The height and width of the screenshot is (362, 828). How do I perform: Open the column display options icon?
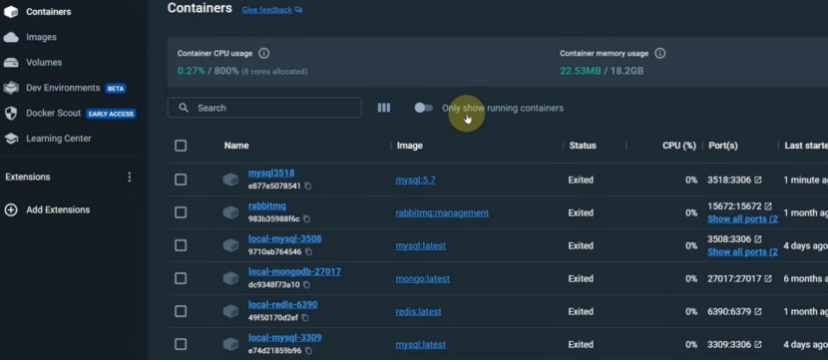(384, 108)
